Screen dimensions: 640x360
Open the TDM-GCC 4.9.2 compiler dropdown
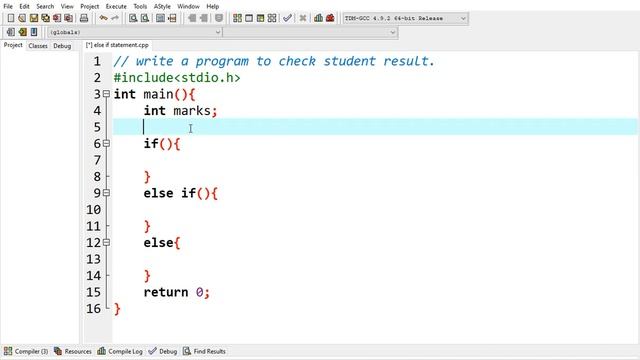coord(405,18)
